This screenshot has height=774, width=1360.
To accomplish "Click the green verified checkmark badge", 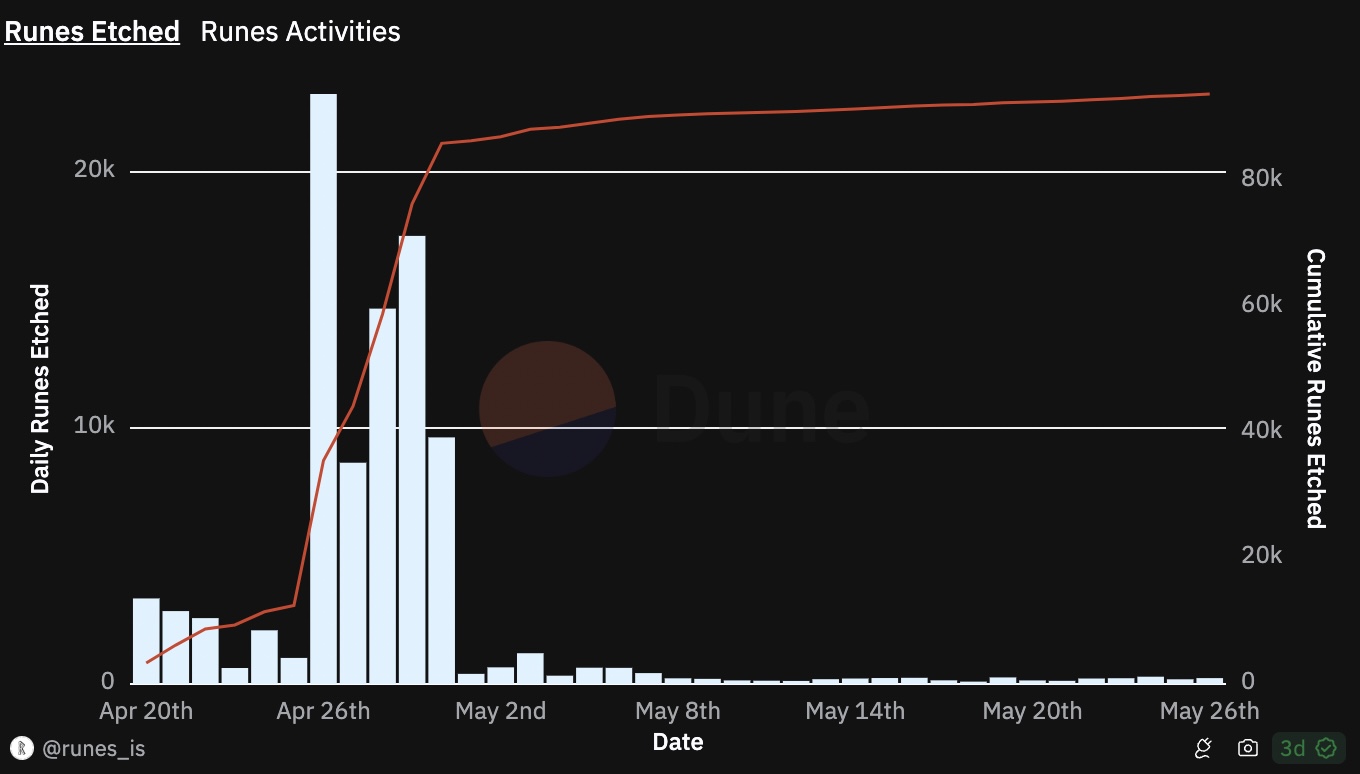I will point(1326,748).
